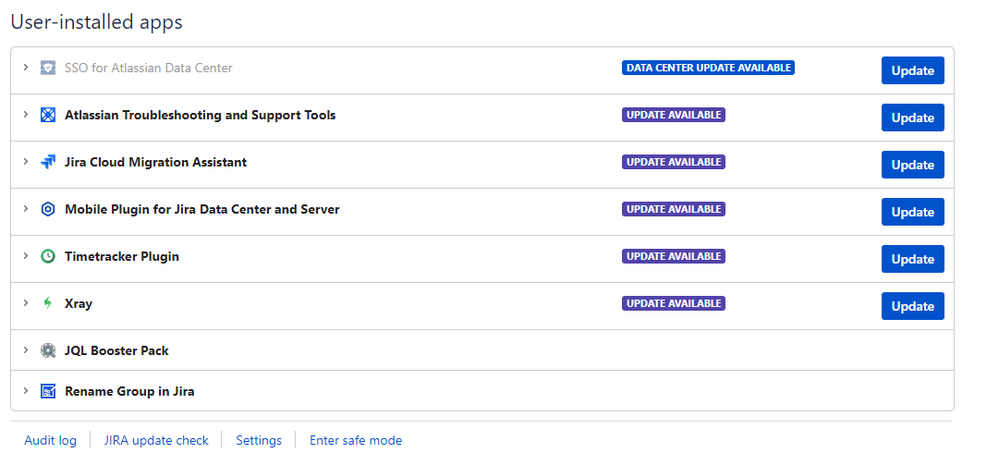
Task: Update the Xray app
Action: (912, 307)
